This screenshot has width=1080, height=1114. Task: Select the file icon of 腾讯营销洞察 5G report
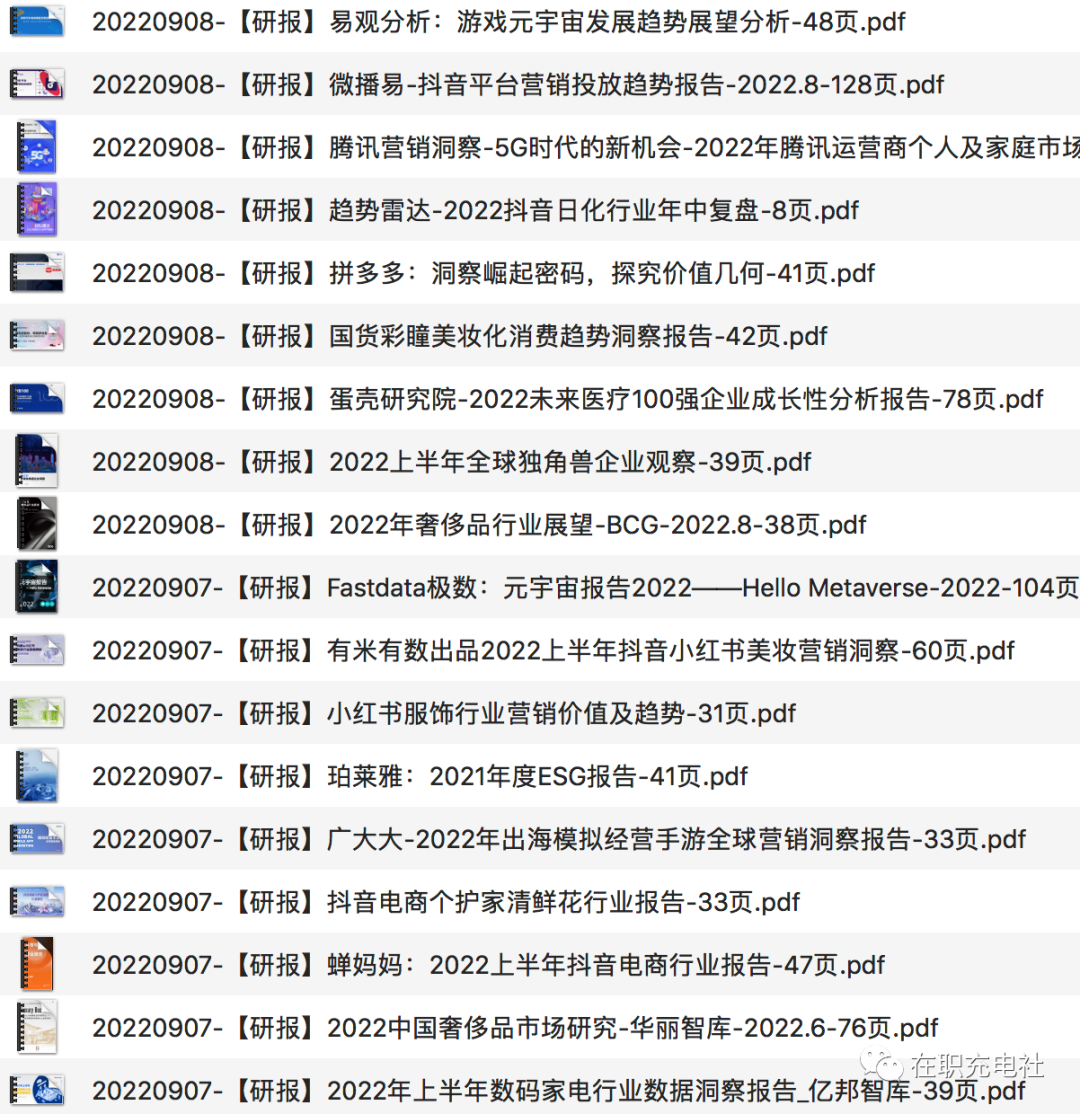click(37, 147)
